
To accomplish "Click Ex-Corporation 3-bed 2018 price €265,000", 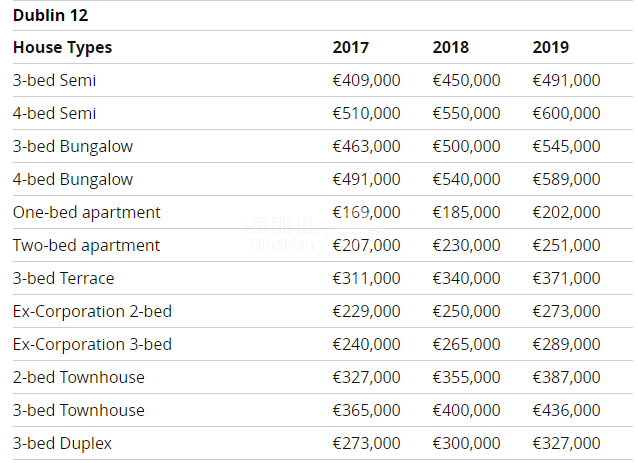I will [466, 344].
